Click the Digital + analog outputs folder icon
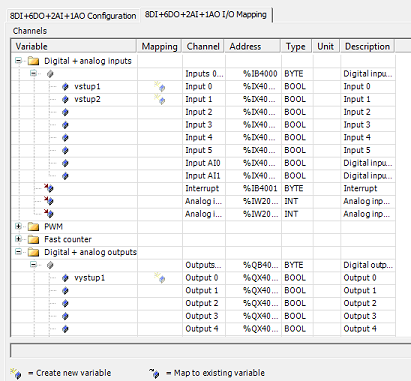411x381 pixels. coord(33,252)
